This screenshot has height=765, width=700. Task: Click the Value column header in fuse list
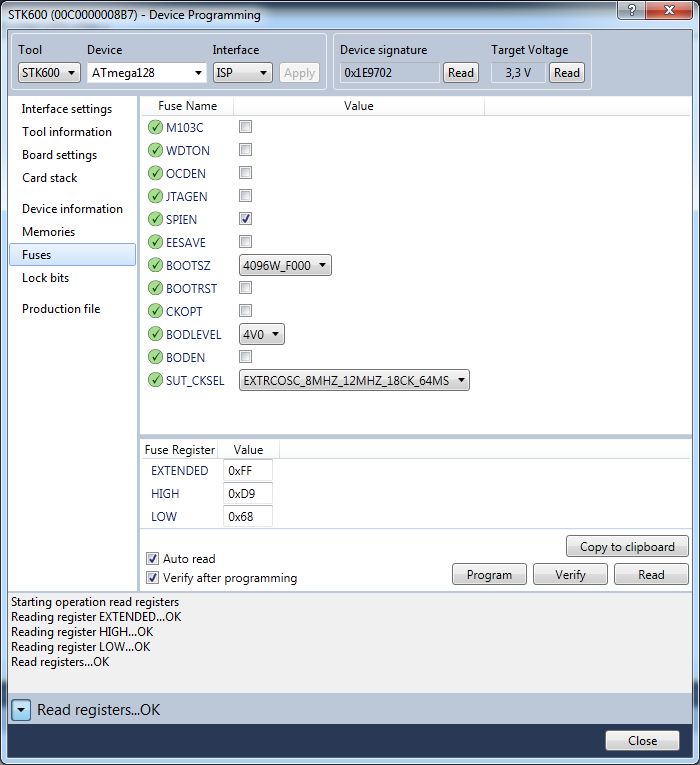coord(359,106)
